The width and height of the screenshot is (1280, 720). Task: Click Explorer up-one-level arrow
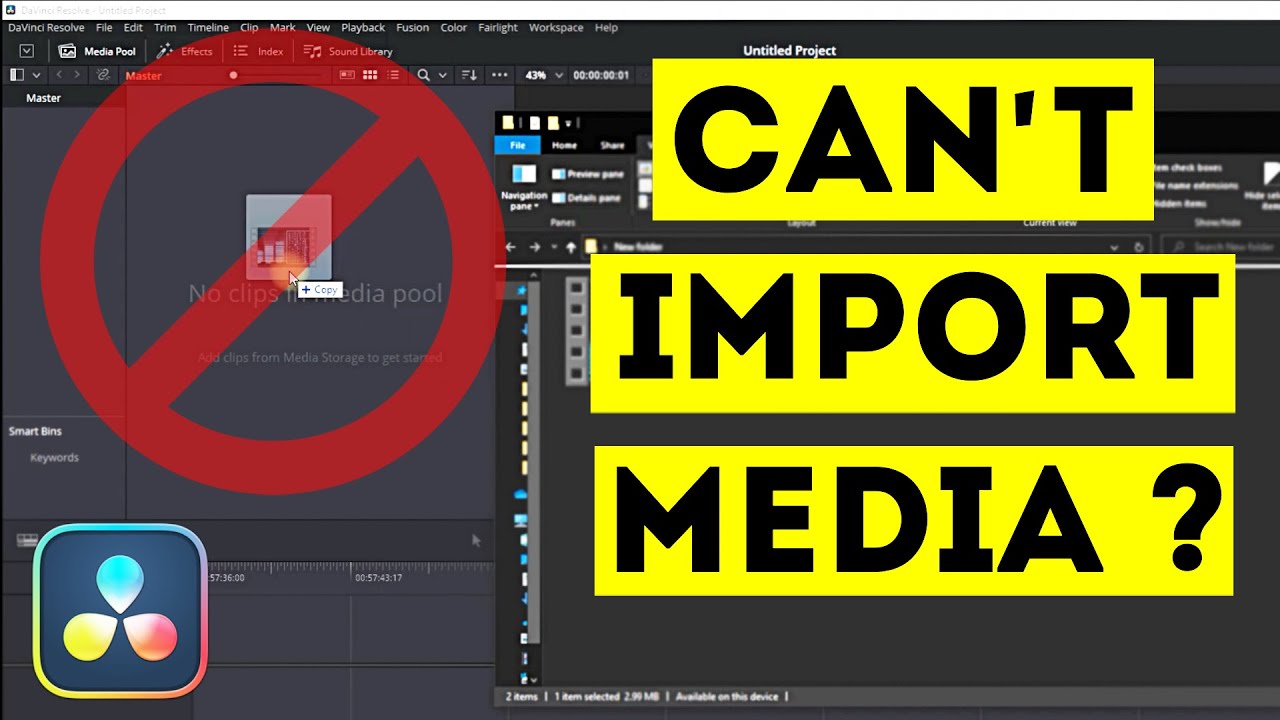(x=571, y=247)
